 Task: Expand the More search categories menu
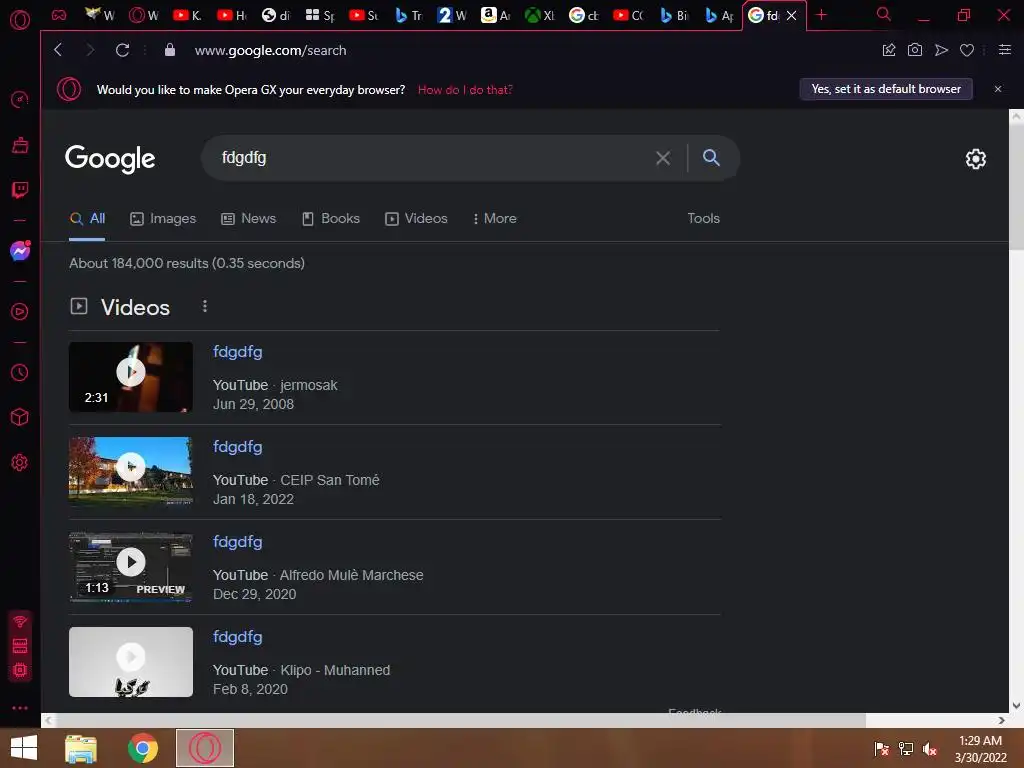494,219
